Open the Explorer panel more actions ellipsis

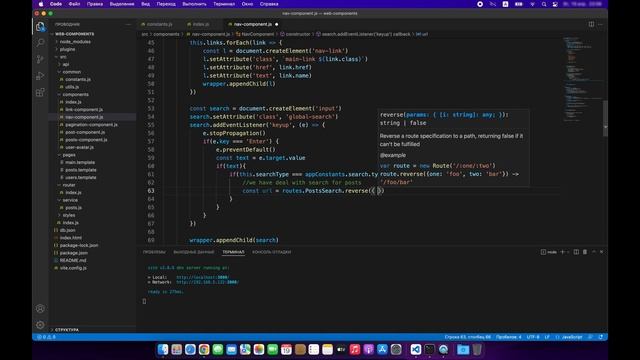pos(128,24)
